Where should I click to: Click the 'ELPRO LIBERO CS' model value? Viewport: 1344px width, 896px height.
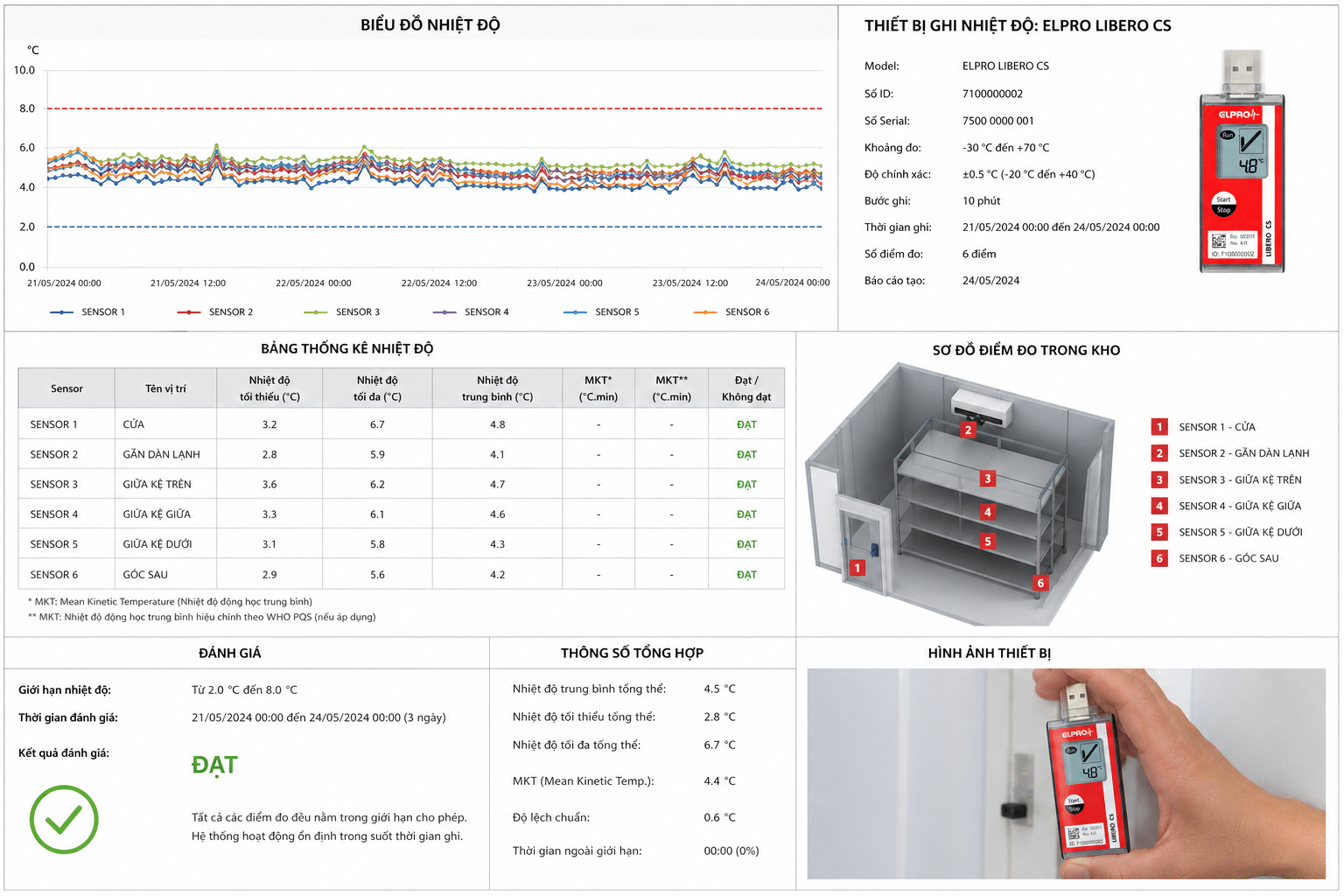[1005, 66]
